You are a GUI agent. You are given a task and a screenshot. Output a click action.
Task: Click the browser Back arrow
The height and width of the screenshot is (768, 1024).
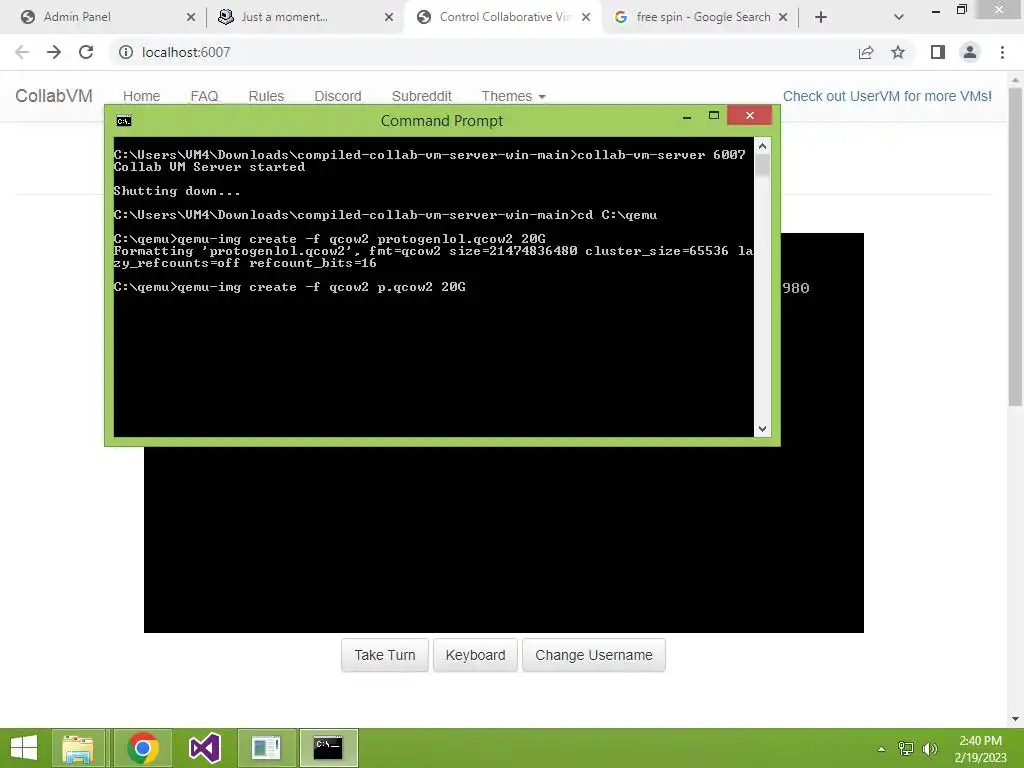point(22,52)
